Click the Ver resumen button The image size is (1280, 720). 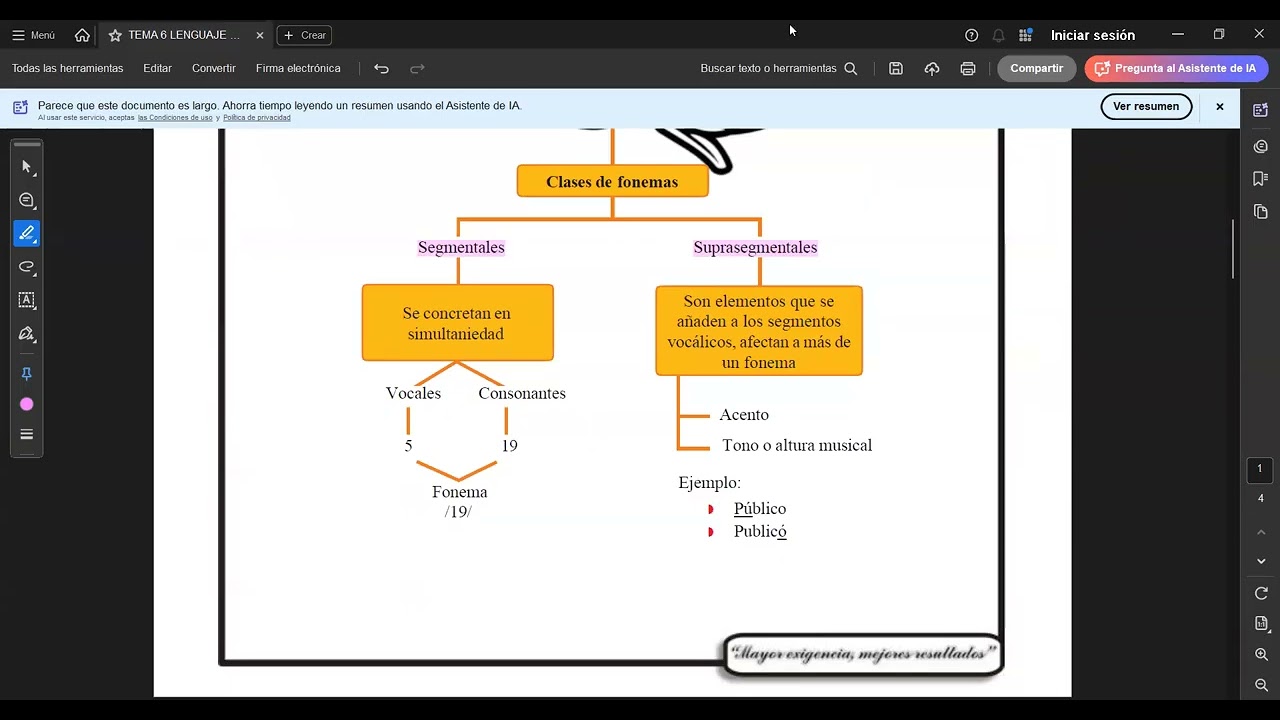pyautogui.click(x=1146, y=106)
